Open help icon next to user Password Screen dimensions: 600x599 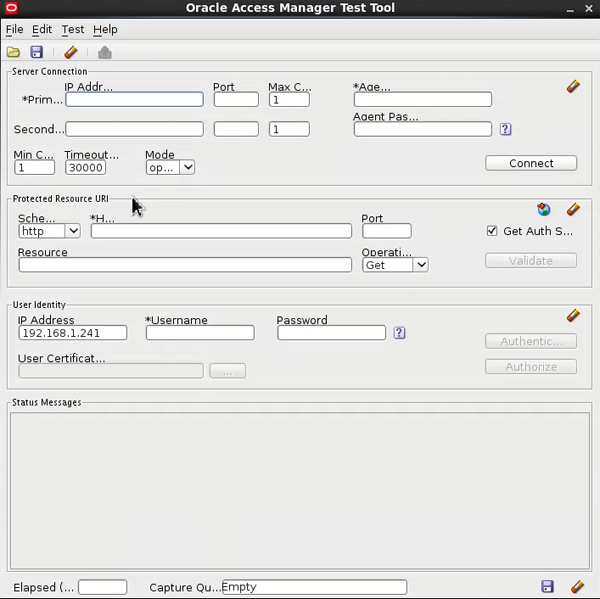(399, 333)
